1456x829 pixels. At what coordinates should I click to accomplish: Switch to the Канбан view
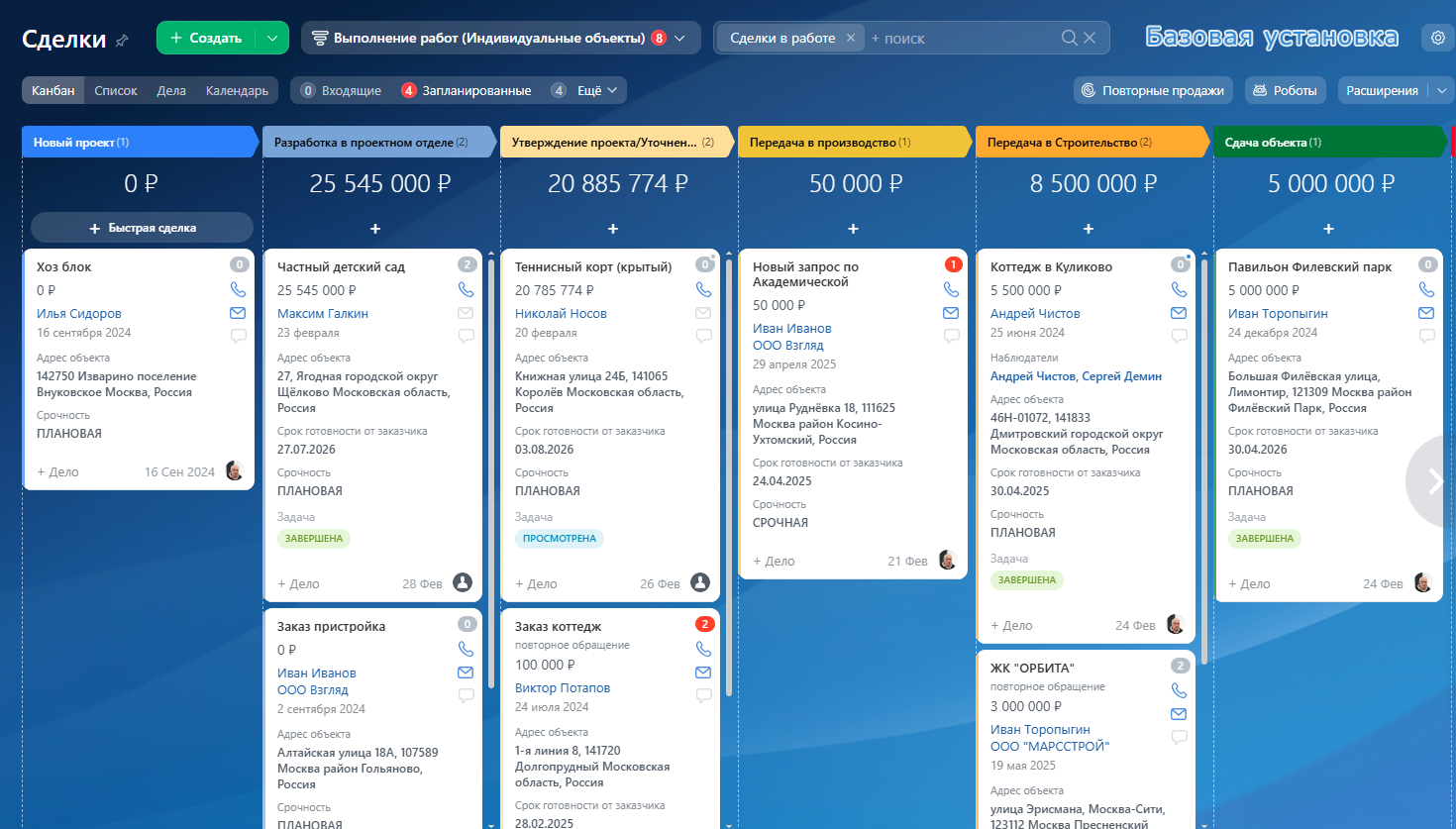53,90
